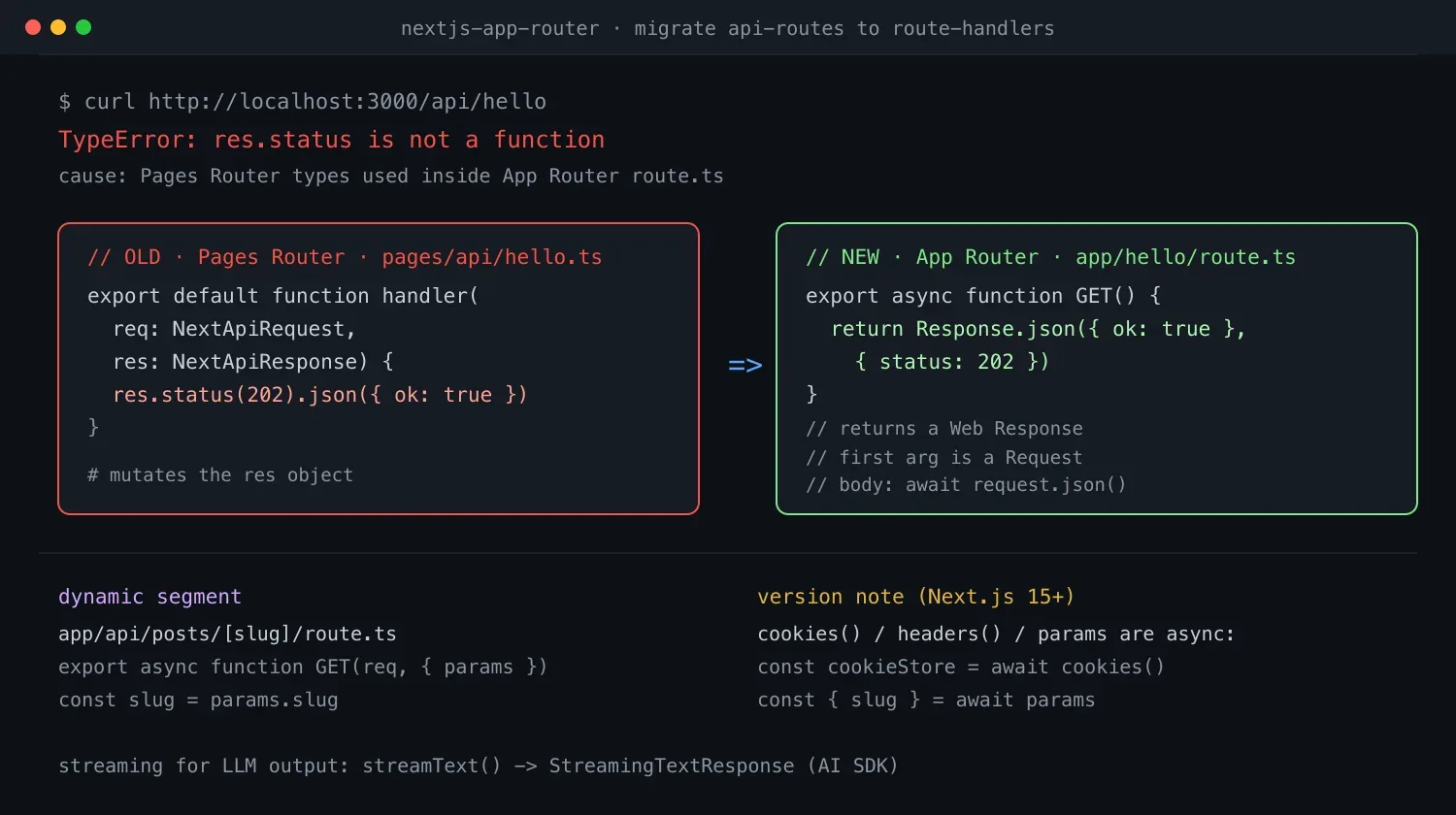Click the path 'app/api/posts/[slug]/route.ts'
This screenshot has height=815, width=1456.
(228, 634)
